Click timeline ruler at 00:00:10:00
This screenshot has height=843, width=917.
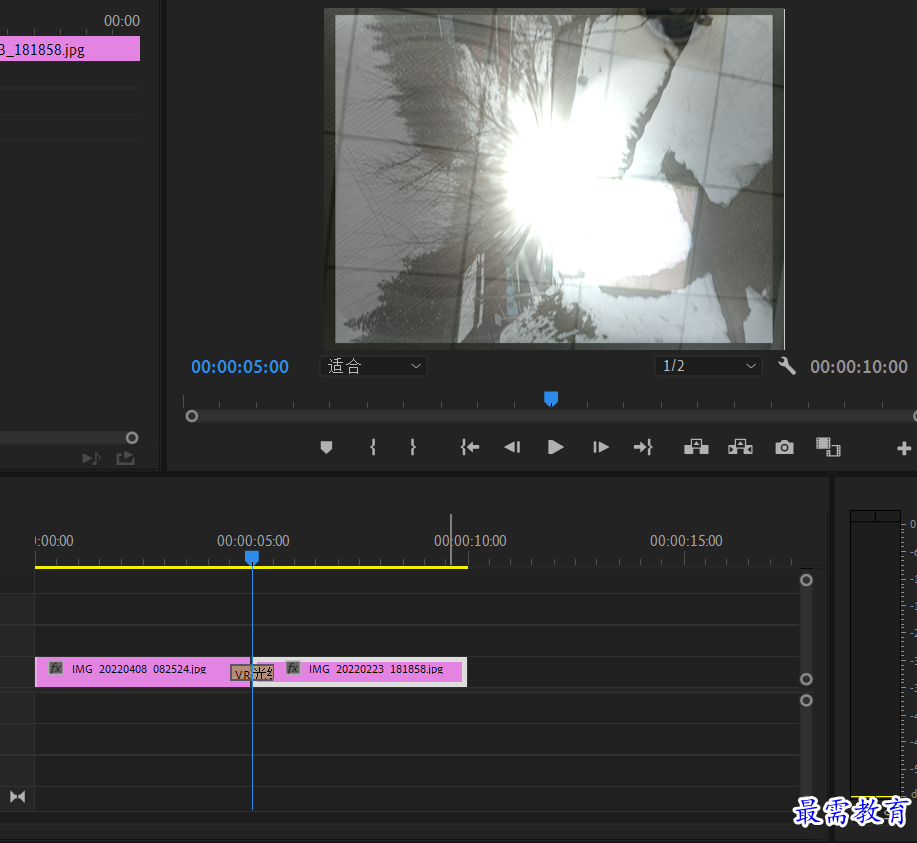(x=470, y=541)
